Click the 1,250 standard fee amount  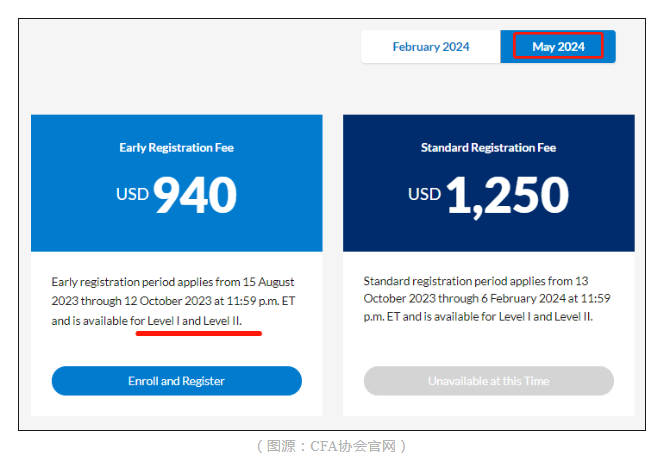click(x=507, y=195)
